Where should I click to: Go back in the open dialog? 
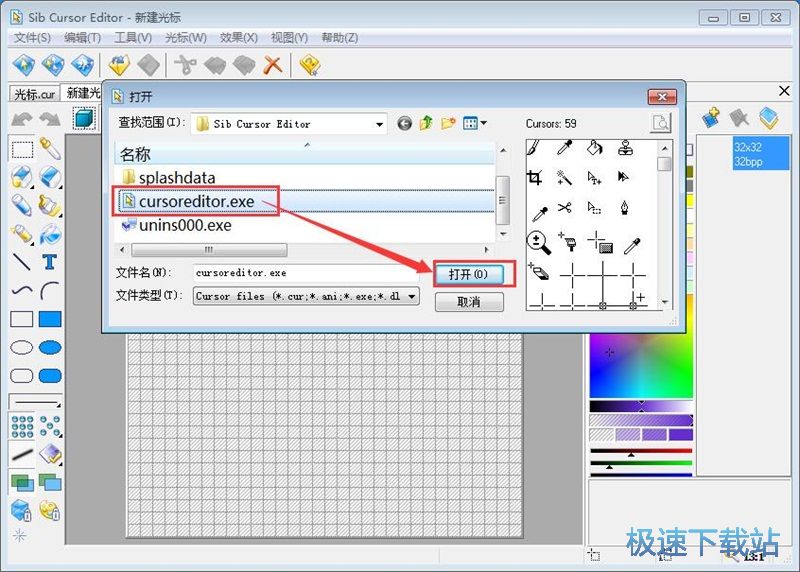tap(405, 123)
